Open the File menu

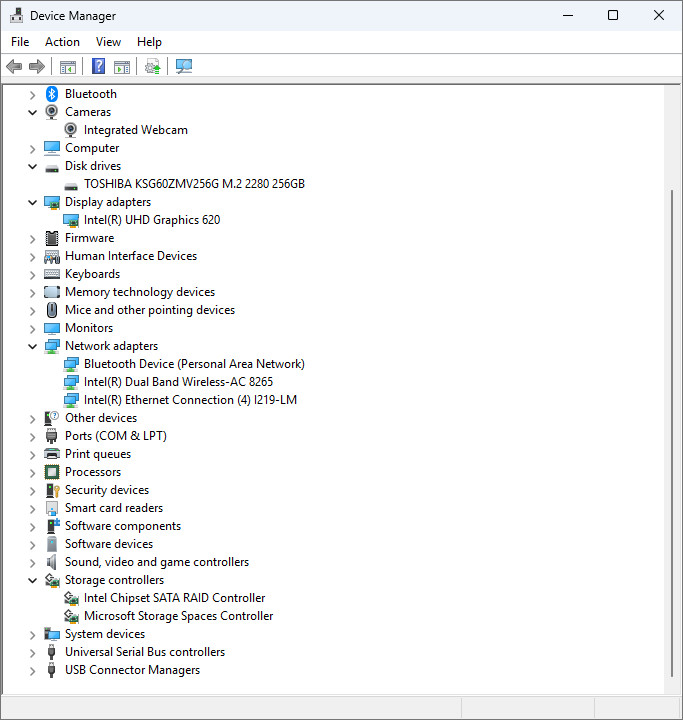(20, 42)
